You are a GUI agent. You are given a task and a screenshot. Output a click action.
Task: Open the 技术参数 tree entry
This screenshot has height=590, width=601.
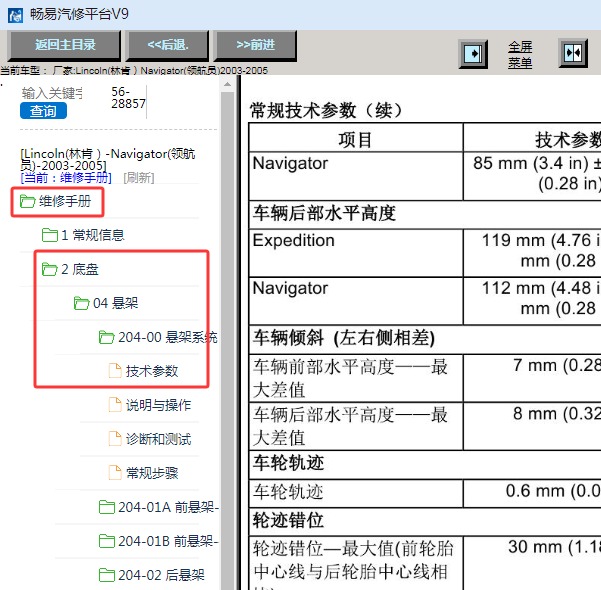tap(152, 371)
